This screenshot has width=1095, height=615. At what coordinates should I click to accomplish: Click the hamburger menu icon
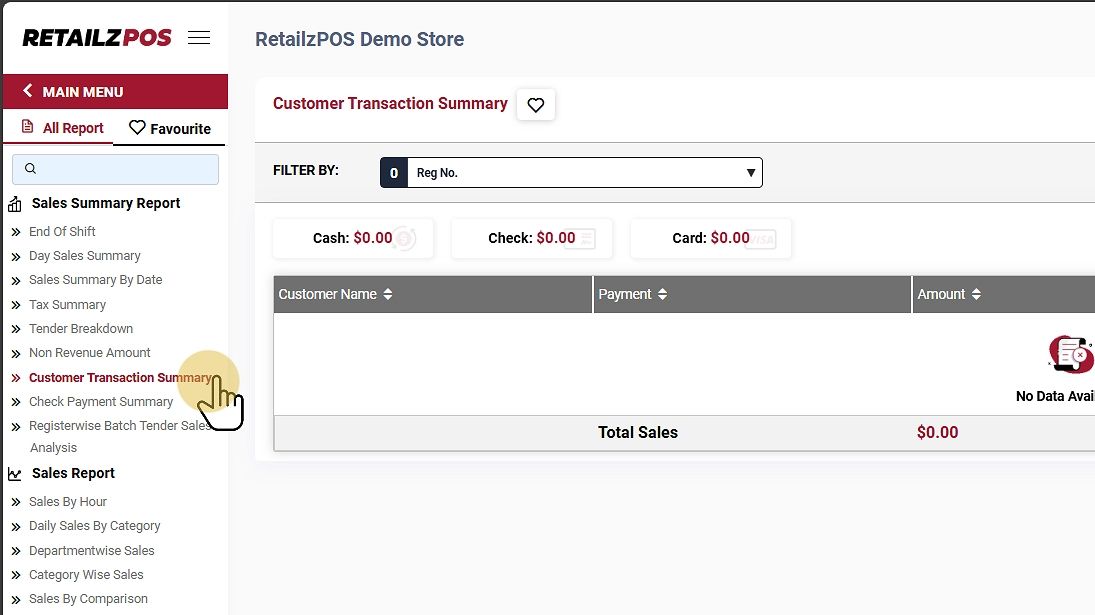click(x=199, y=38)
